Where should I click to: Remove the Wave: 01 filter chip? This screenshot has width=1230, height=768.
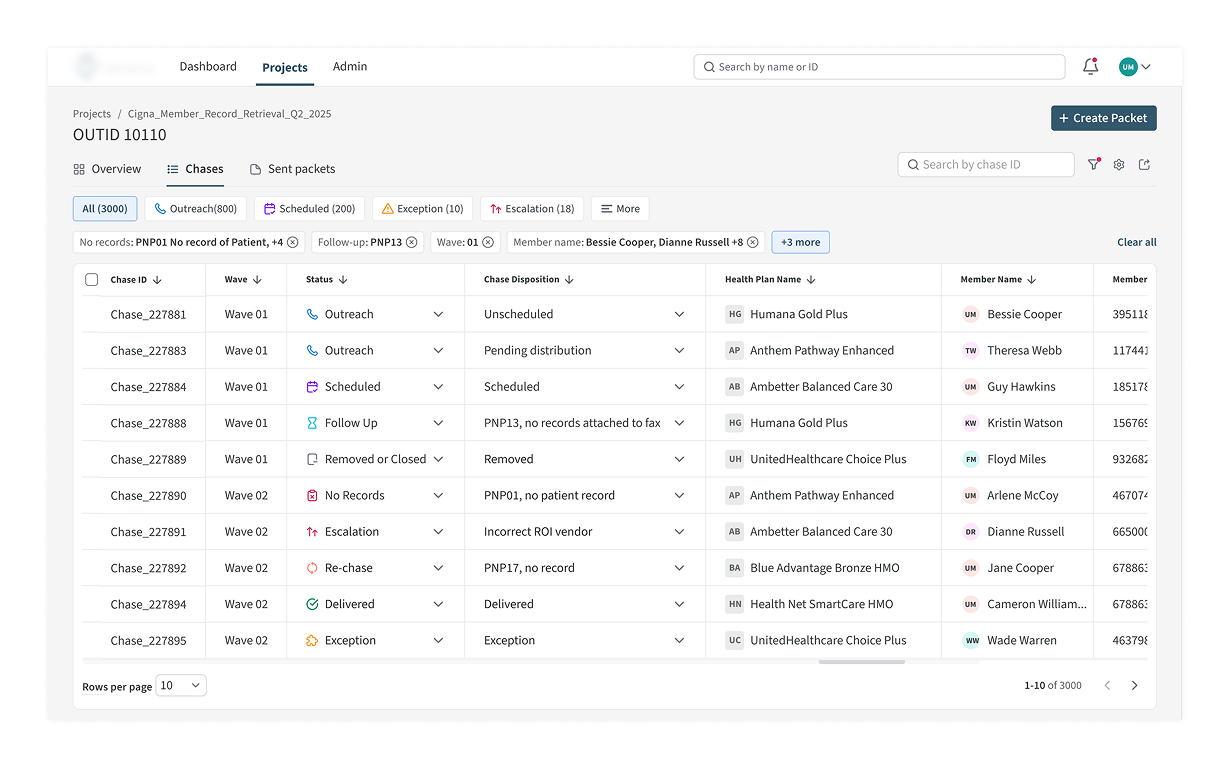click(x=488, y=242)
